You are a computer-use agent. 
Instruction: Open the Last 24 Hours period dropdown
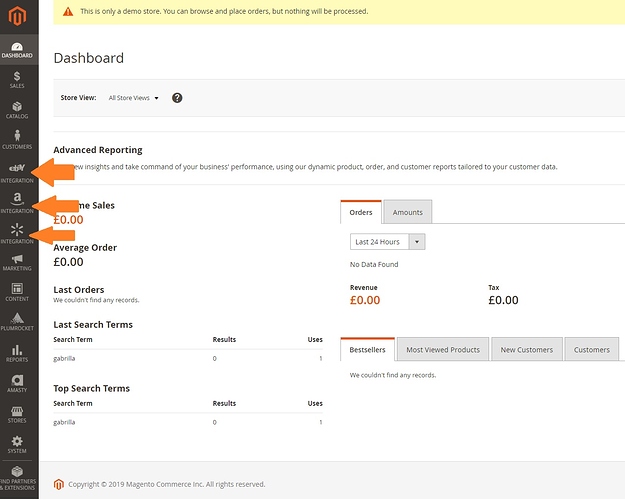[387, 242]
